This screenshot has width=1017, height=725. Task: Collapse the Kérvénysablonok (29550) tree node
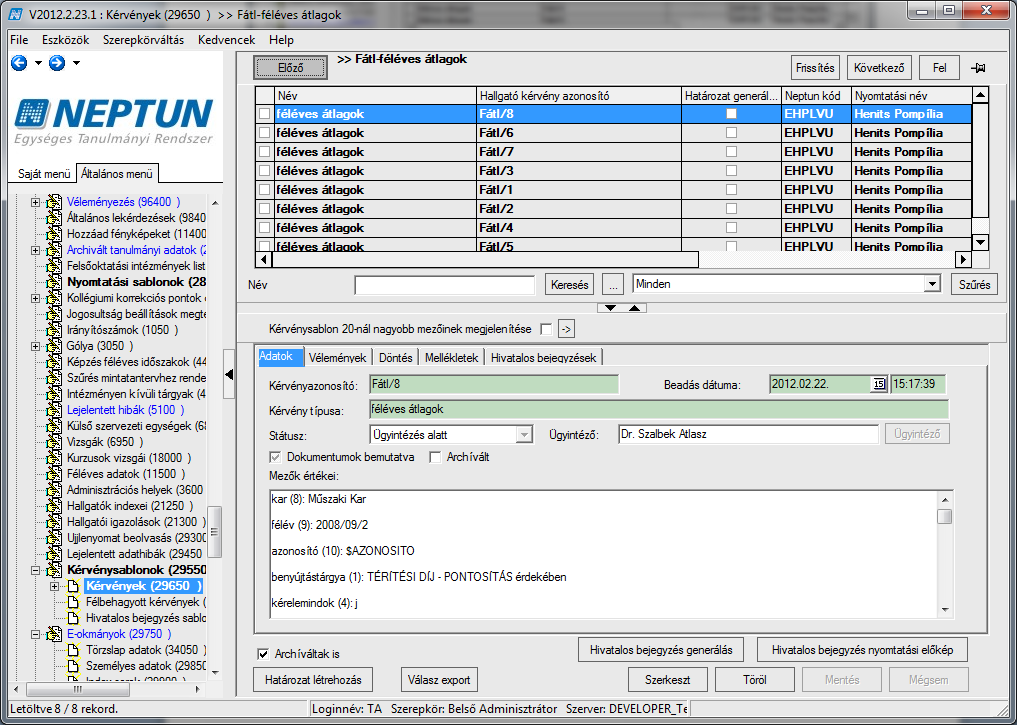35,570
